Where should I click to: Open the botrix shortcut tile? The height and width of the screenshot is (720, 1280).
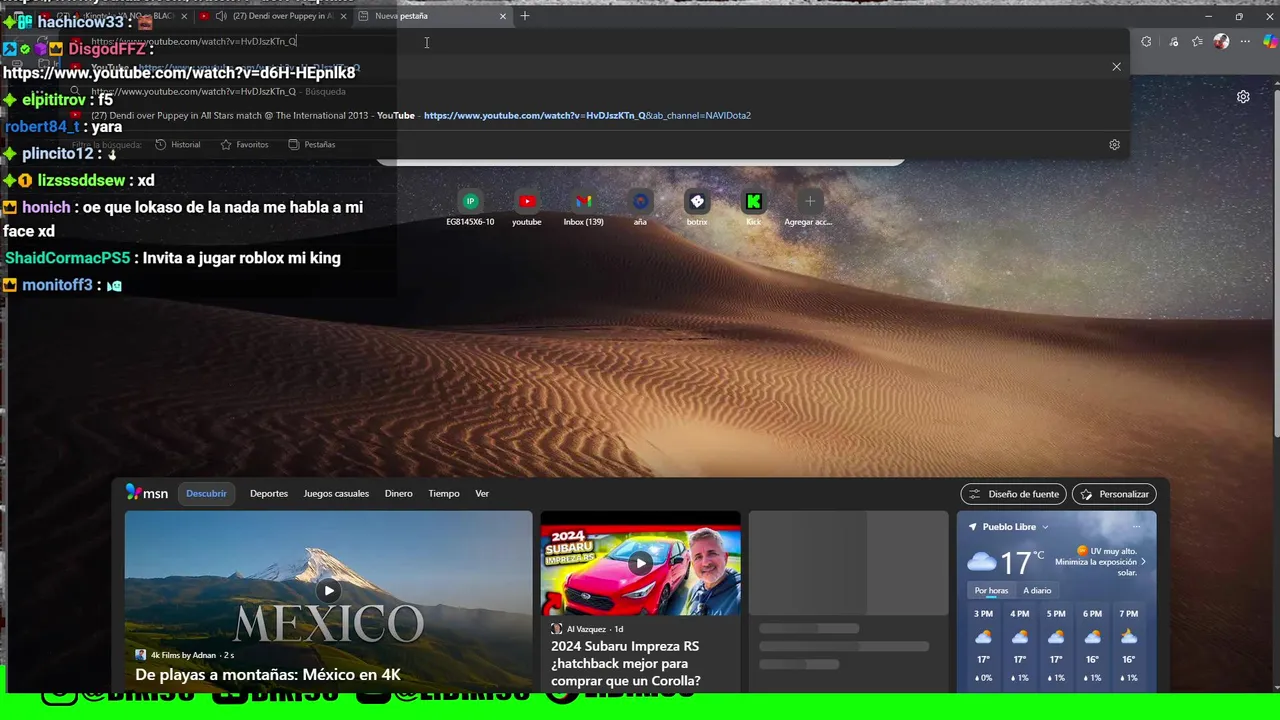click(x=697, y=208)
